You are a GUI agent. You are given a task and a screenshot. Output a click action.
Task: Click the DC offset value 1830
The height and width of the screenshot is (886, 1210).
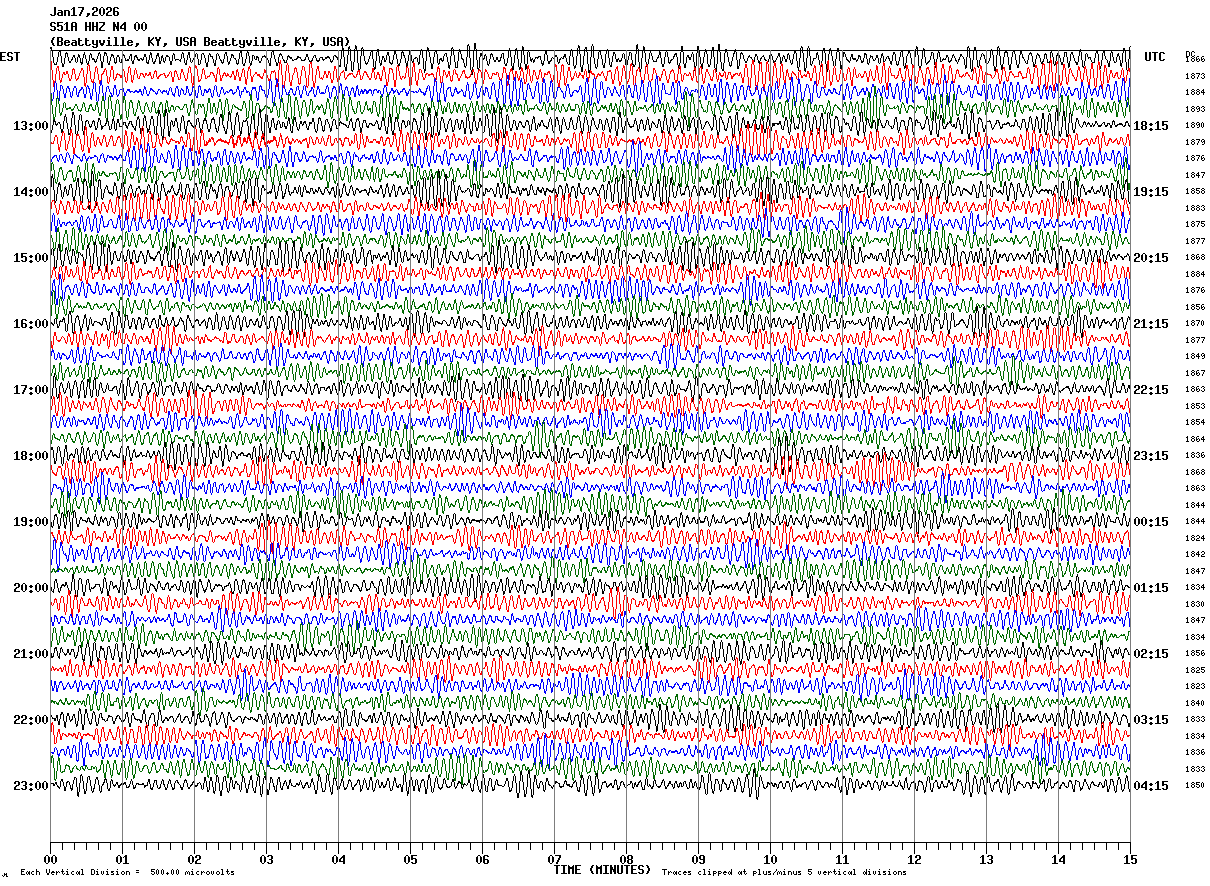(1194, 604)
